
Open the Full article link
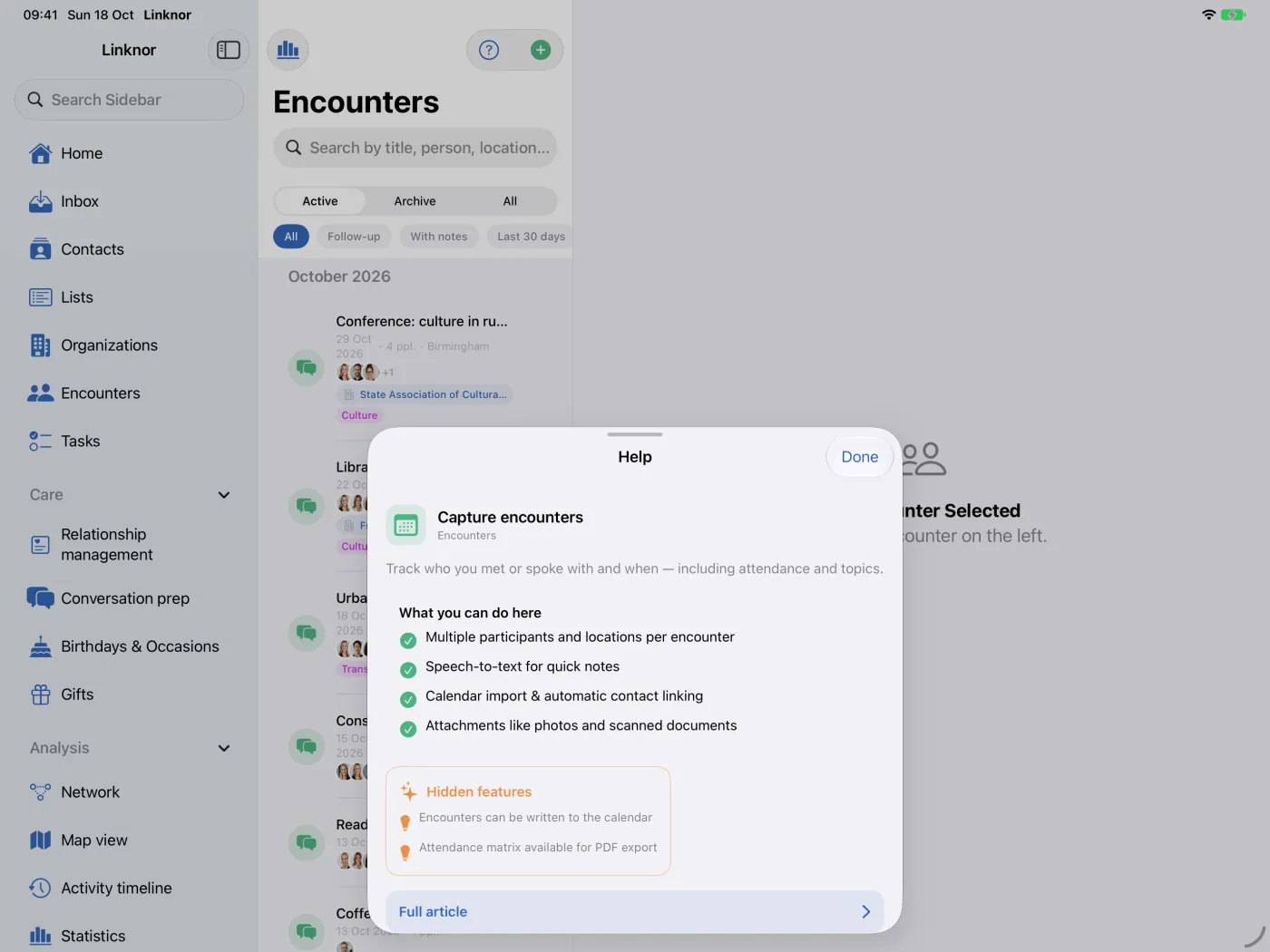[x=635, y=911]
